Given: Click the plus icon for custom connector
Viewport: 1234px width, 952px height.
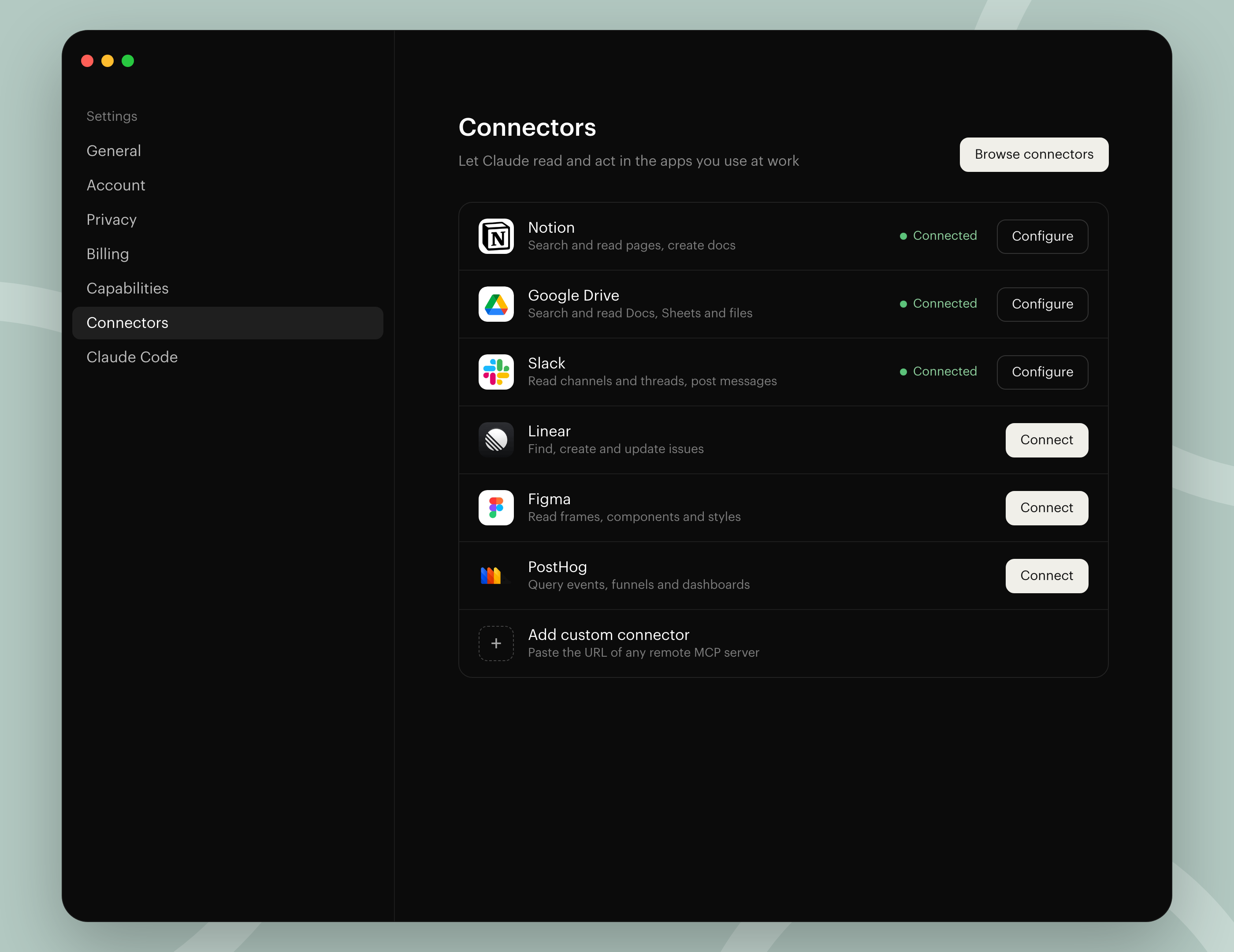Looking at the screenshot, I should [495, 643].
